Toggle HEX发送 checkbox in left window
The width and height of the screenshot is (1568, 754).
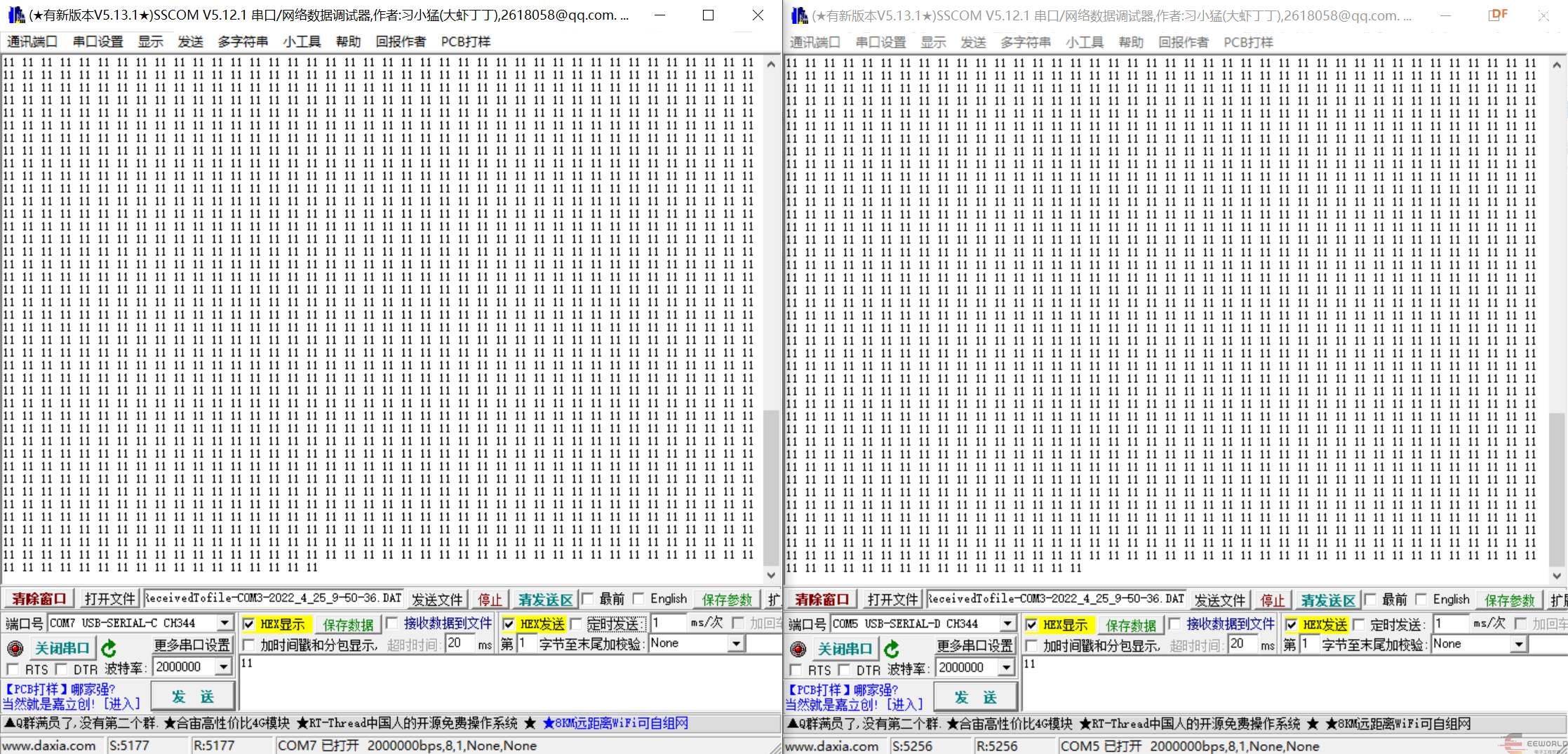click(509, 624)
